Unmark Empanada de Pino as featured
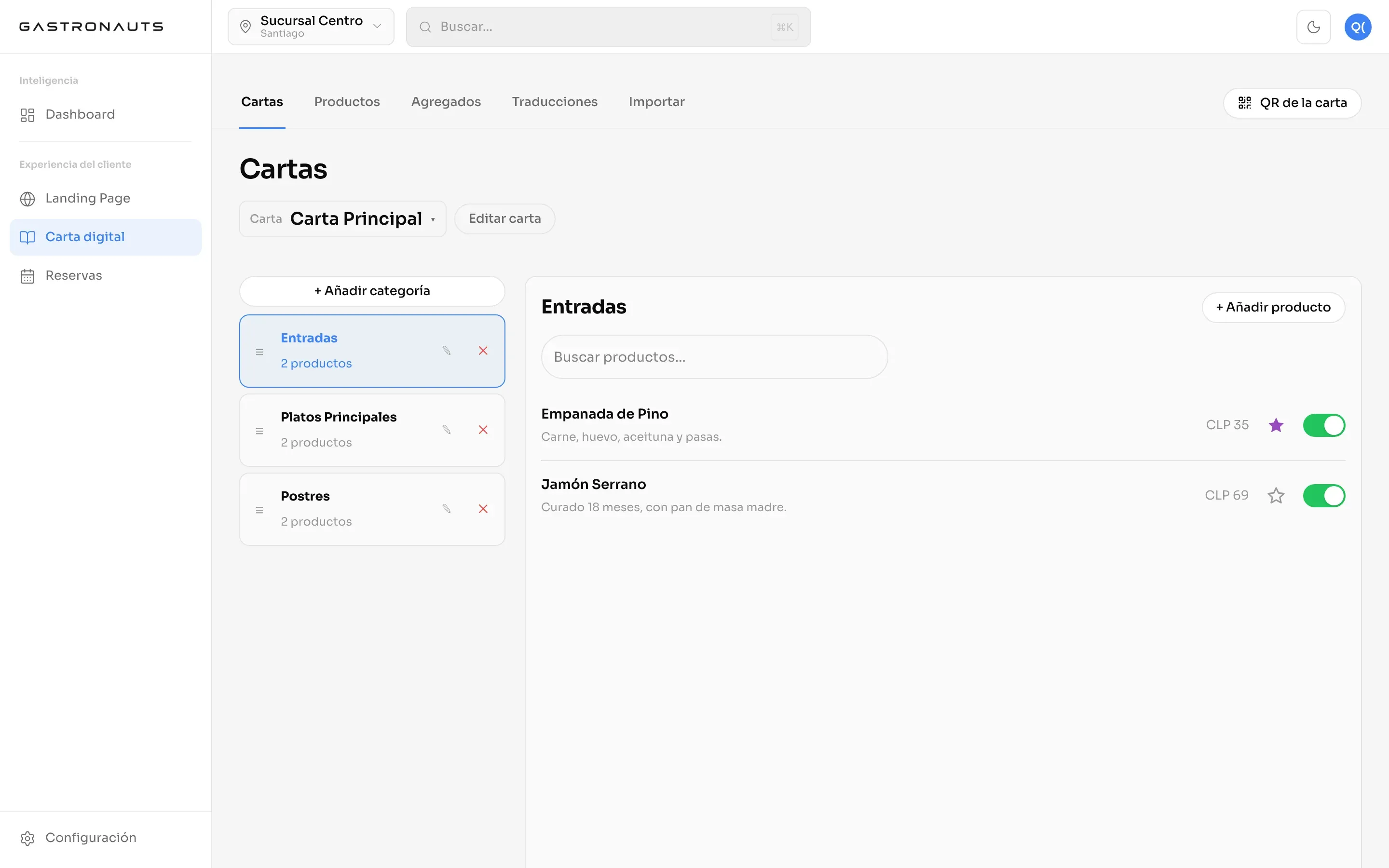The height and width of the screenshot is (868, 1389). click(x=1276, y=425)
